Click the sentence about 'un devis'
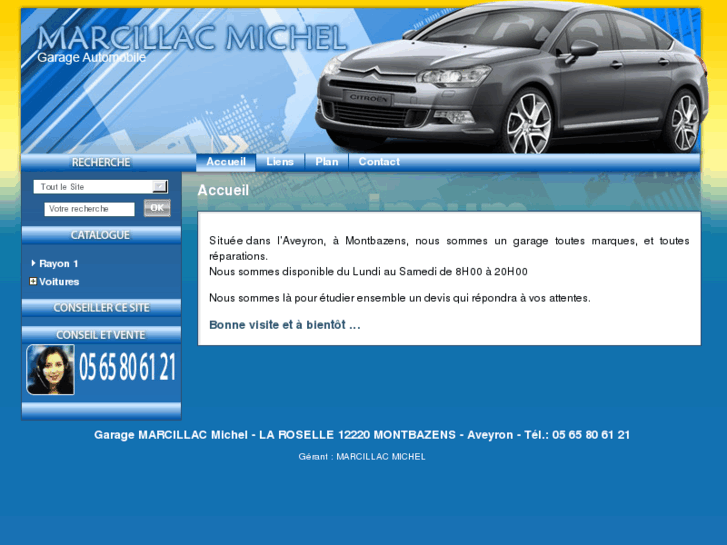 [x=400, y=298]
